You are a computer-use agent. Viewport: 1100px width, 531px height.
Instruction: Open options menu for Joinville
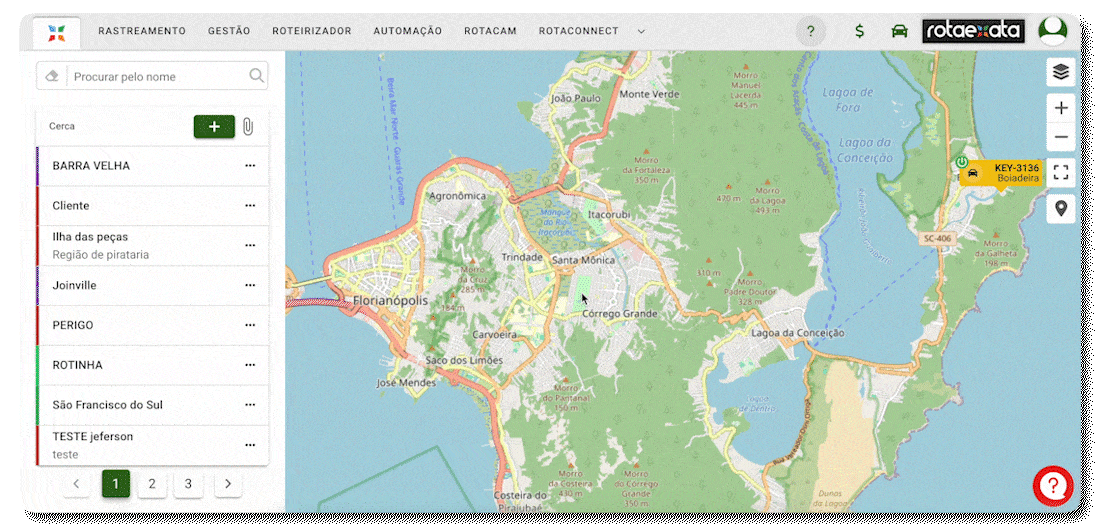pyautogui.click(x=250, y=285)
